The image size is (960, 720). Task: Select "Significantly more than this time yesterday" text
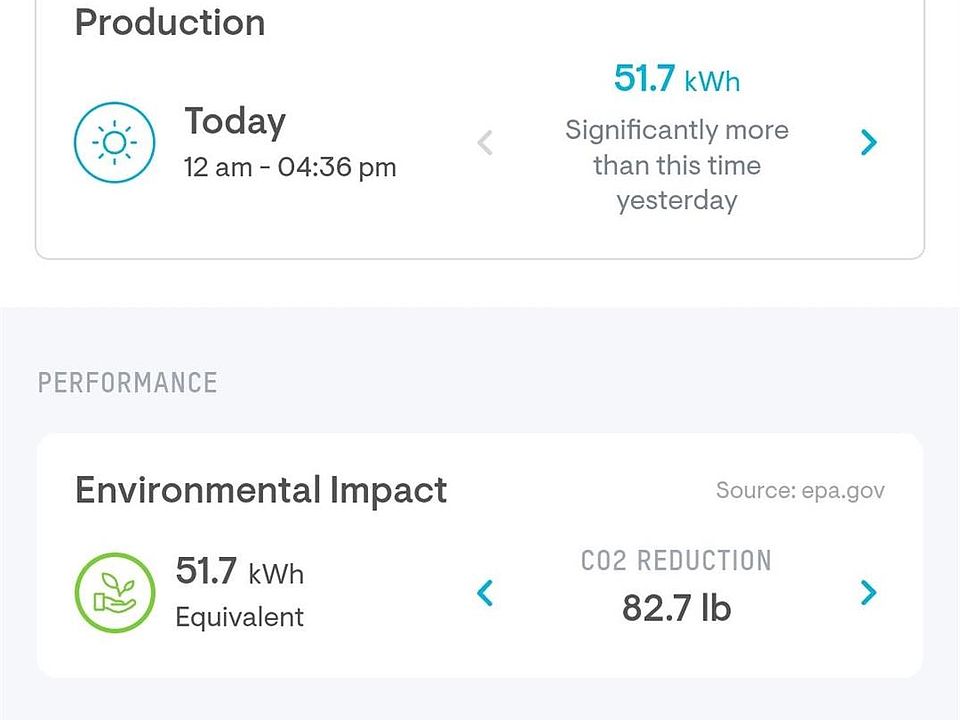tap(677, 165)
